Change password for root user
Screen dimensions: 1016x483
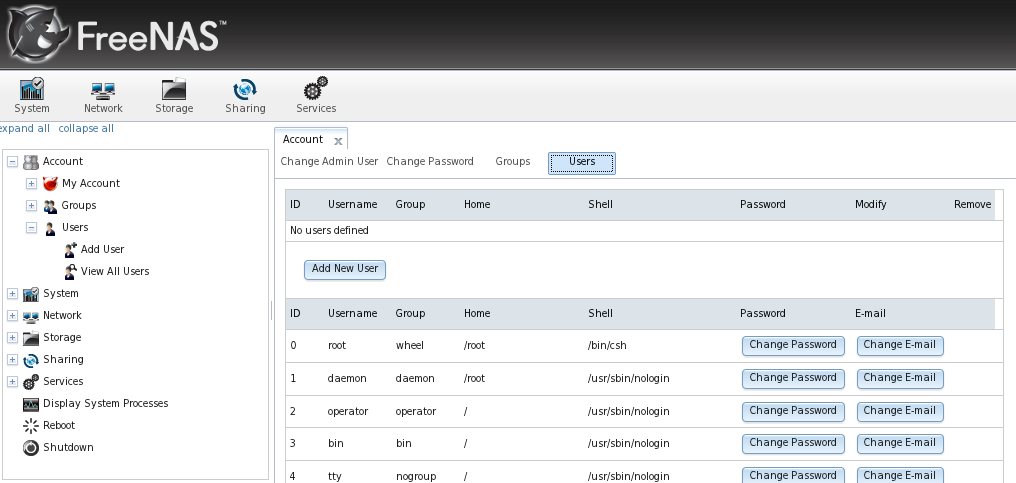[x=793, y=346]
